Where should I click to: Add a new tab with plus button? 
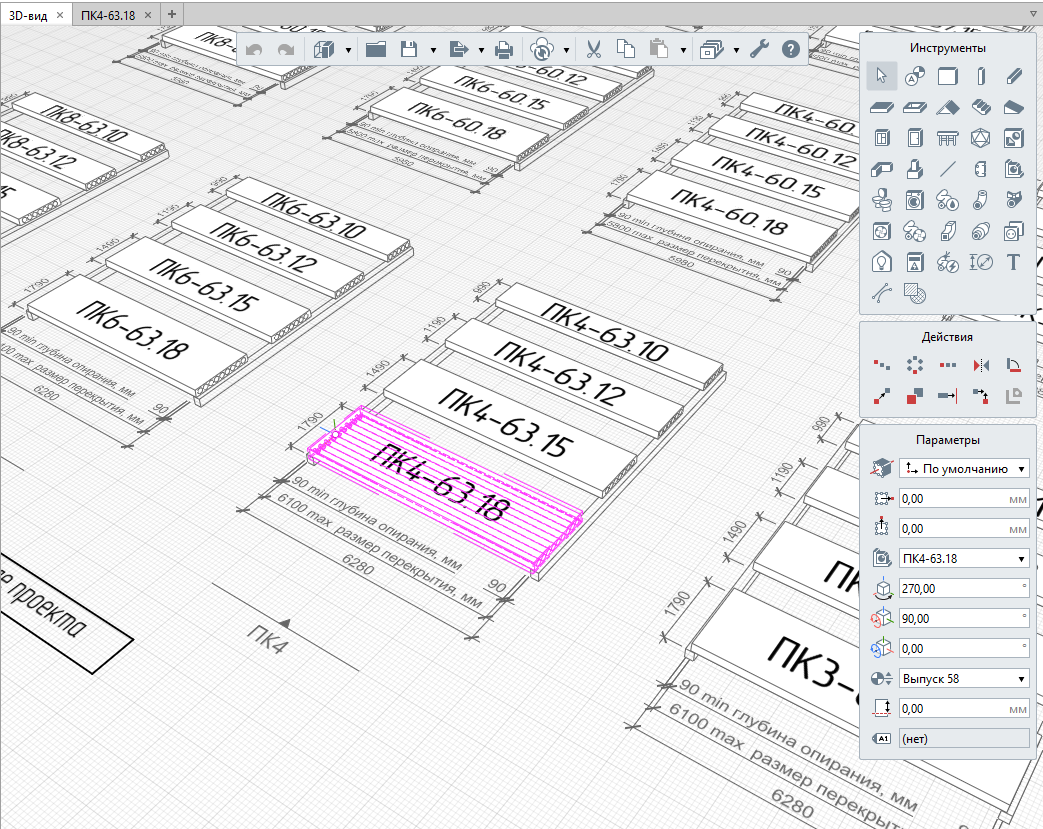171,14
